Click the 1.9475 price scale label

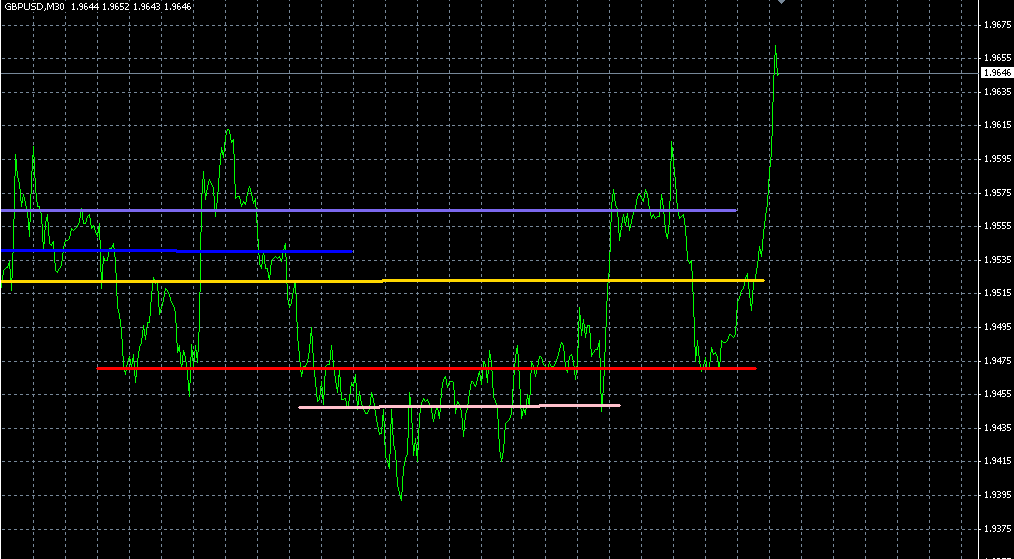[996, 360]
